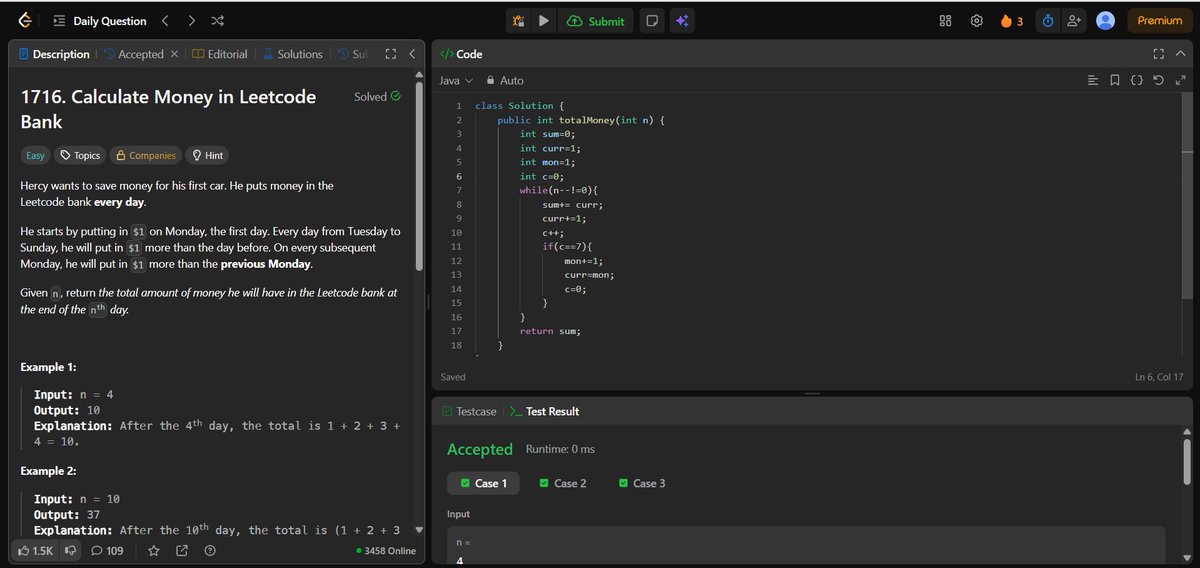Open the profile avatar menu
Image resolution: width=1200 pixels, height=568 pixels.
pyautogui.click(x=1106, y=21)
